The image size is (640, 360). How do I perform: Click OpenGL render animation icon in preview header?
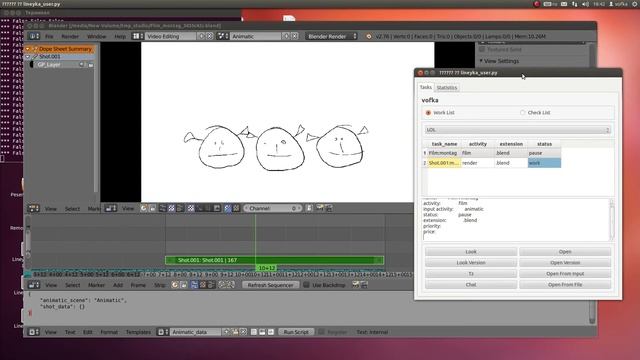329,209
